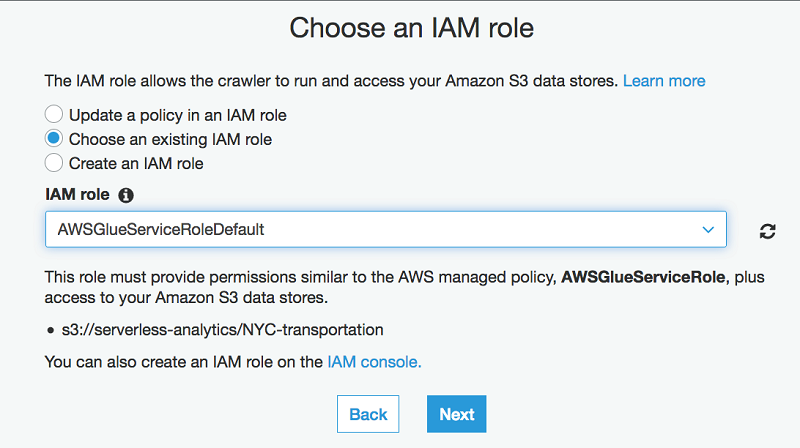Screen dimensions: 800x448
Task: Click the "Update a policy in an IAM role" label text
Action: 177,115
